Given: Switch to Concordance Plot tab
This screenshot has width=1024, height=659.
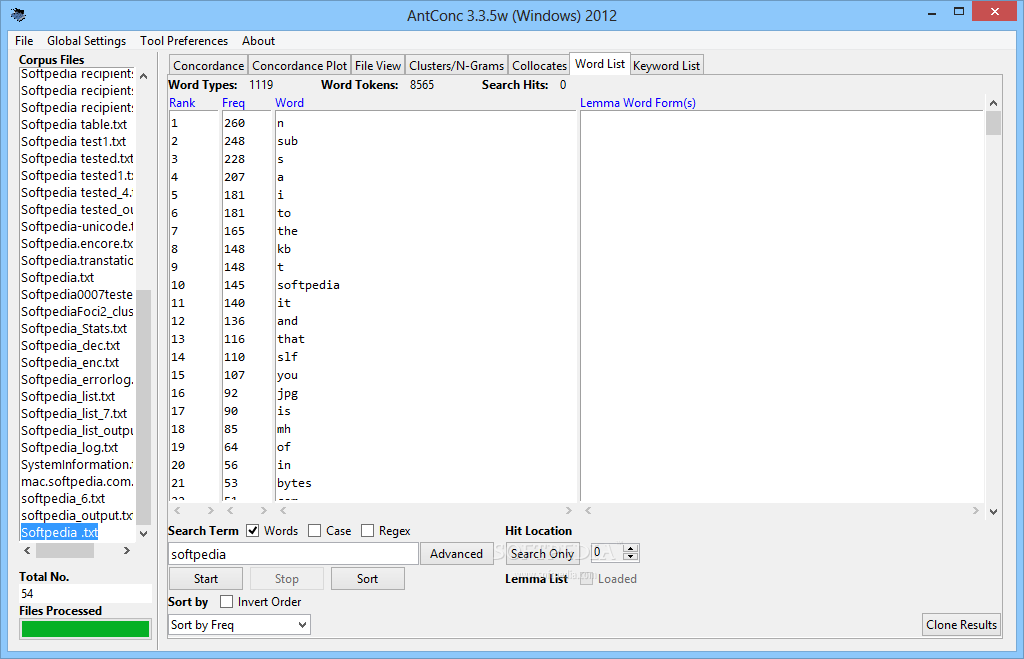Looking at the screenshot, I should pos(300,65).
